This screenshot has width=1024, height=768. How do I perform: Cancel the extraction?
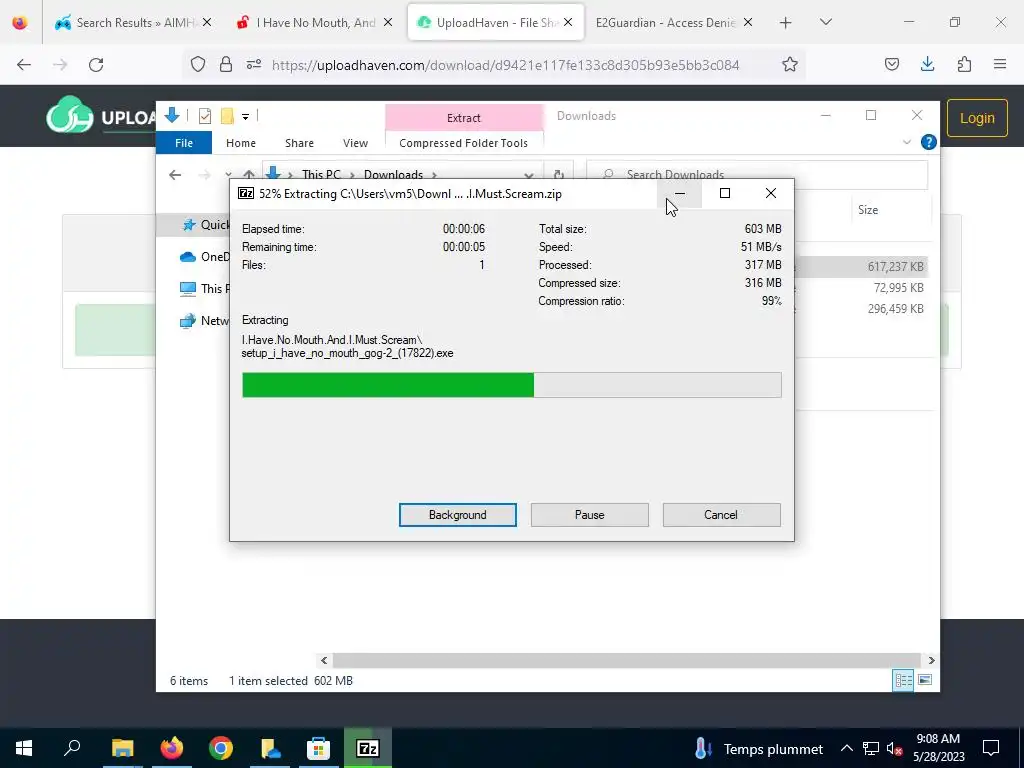(x=721, y=515)
